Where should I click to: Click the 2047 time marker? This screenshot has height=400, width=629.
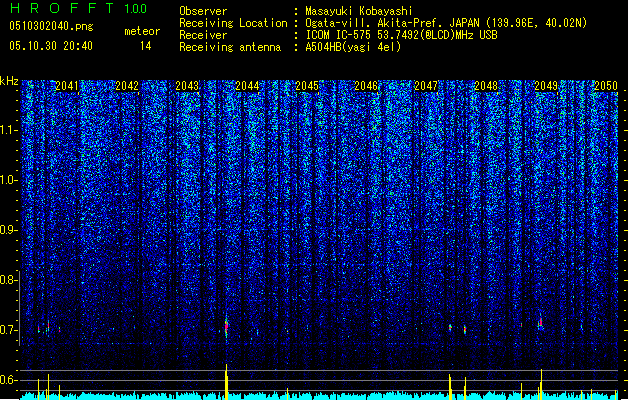[426, 86]
